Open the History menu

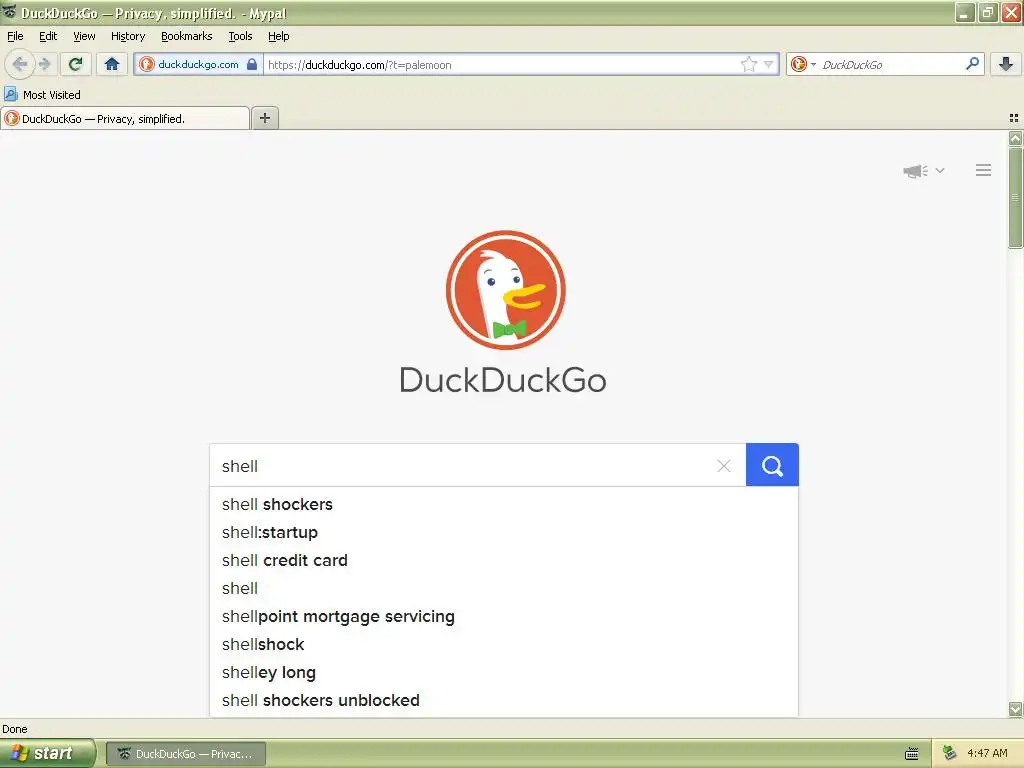click(x=127, y=36)
